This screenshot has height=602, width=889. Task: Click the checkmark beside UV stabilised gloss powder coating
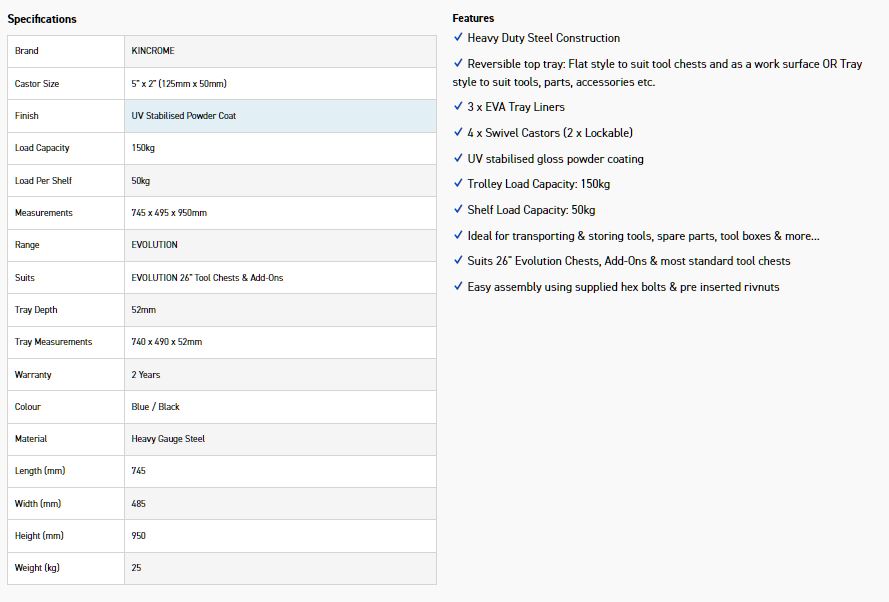[457, 159]
